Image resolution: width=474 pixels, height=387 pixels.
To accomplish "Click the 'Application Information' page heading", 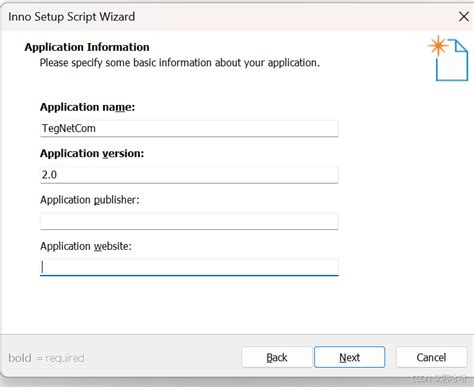I will pyautogui.click(x=87, y=47).
